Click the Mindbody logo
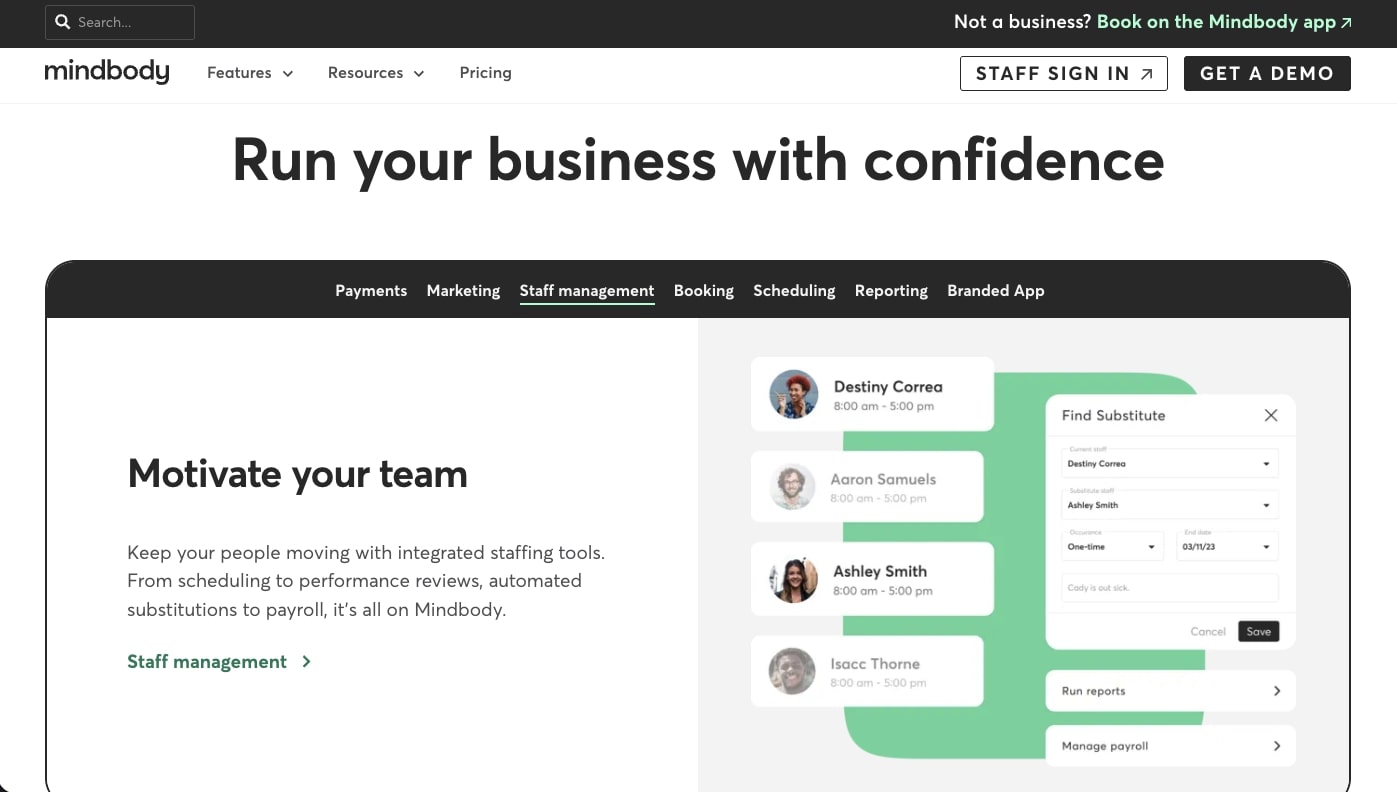This screenshot has width=1397, height=792. tap(107, 73)
